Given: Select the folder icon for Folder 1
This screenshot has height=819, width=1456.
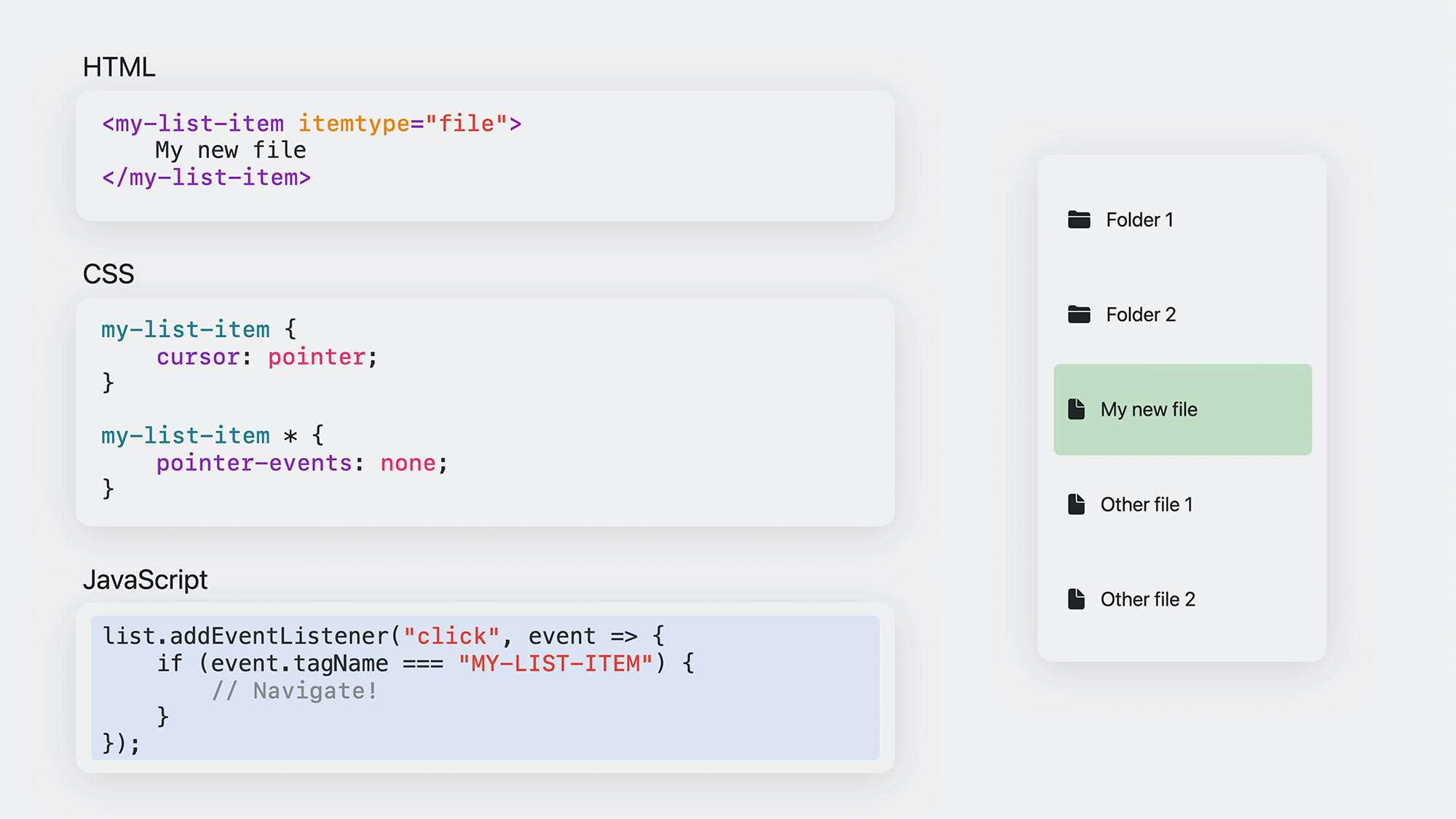Looking at the screenshot, I should point(1078,219).
